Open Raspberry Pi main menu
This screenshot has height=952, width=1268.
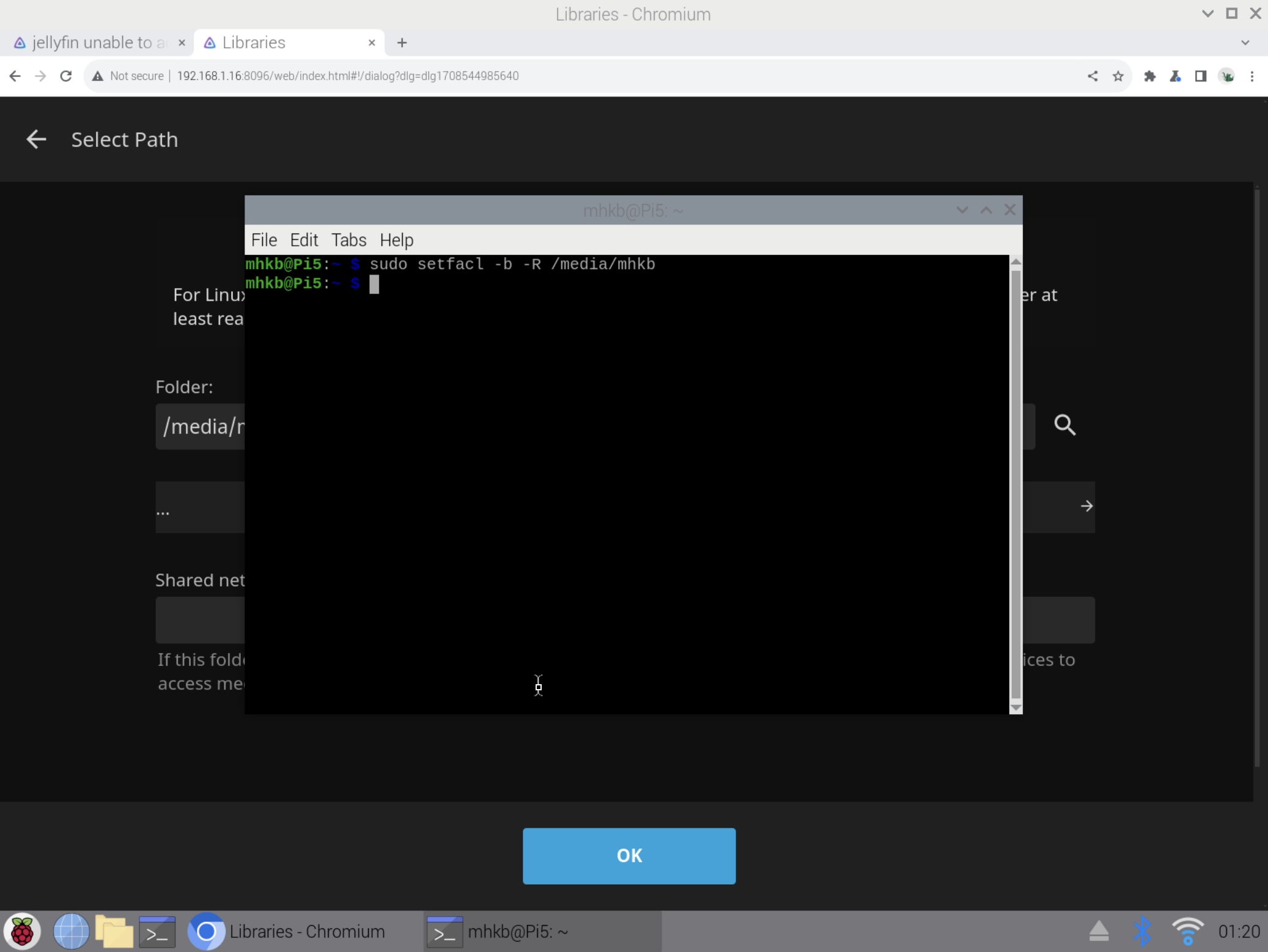click(x=22, y=931)
